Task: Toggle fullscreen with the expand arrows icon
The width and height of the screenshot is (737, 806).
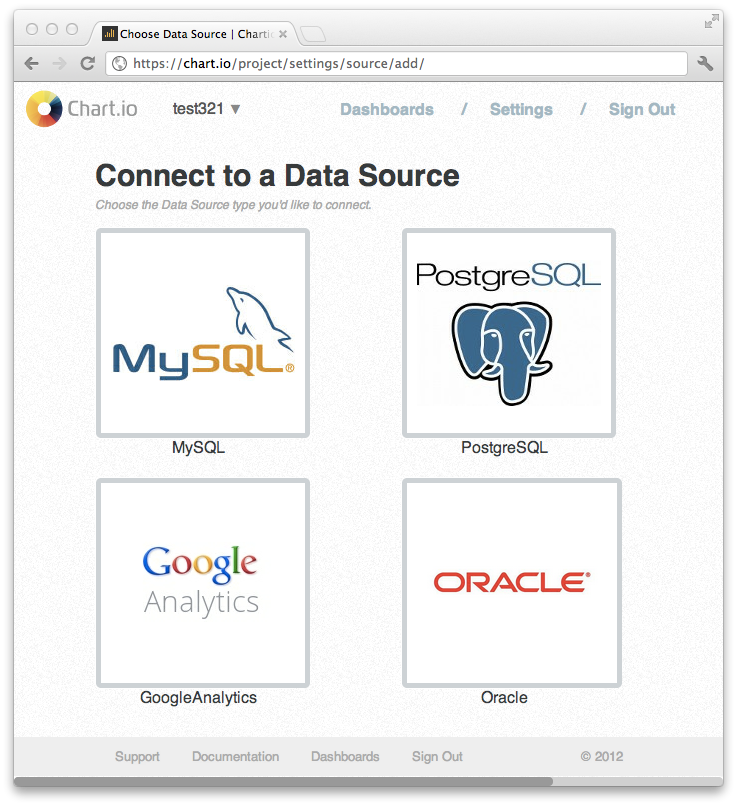Action: coord(711,22)
